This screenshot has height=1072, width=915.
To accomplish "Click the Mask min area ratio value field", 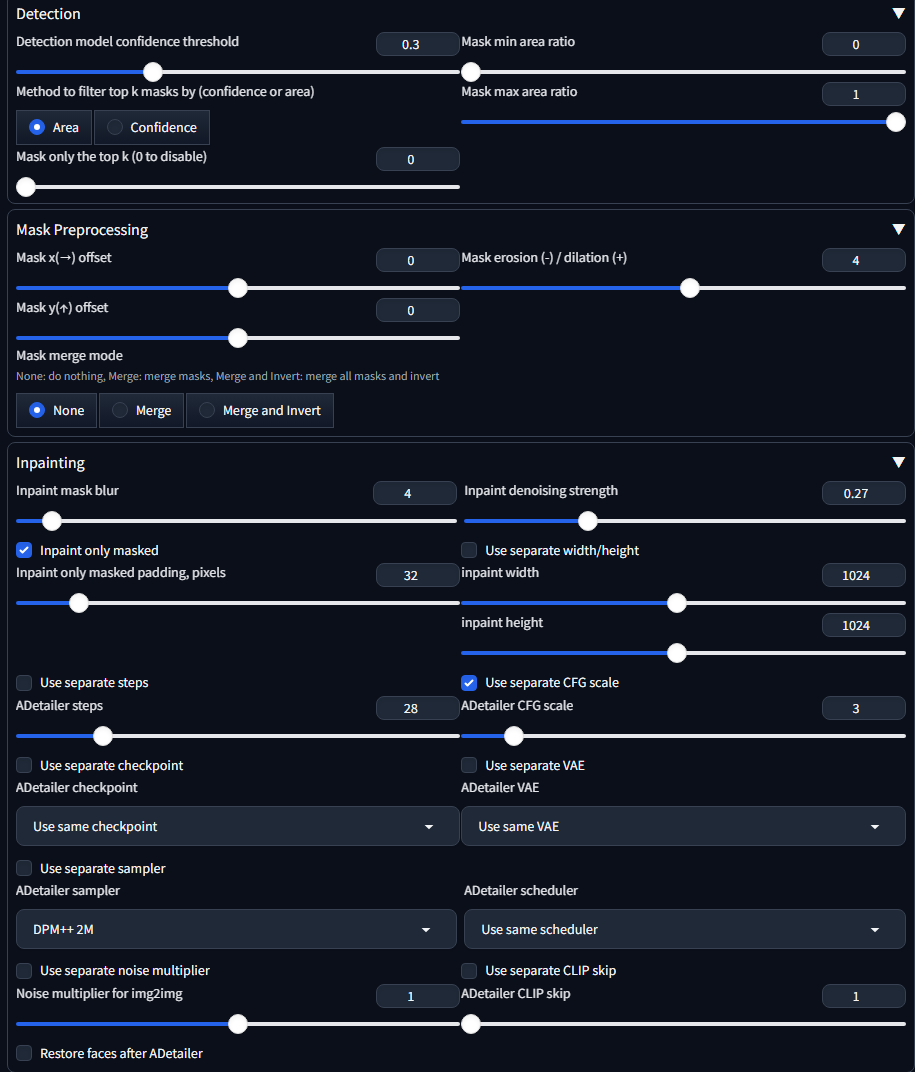I will pos(863,44).
